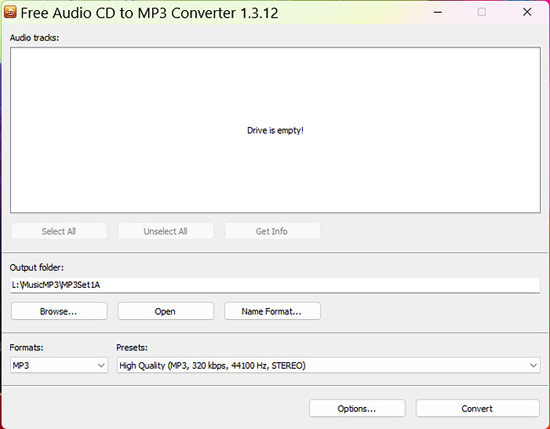Image resolution: width=550 pixels, height=429 pixels.
Task: Click the app icon in title bar
Action: [10, 12]
